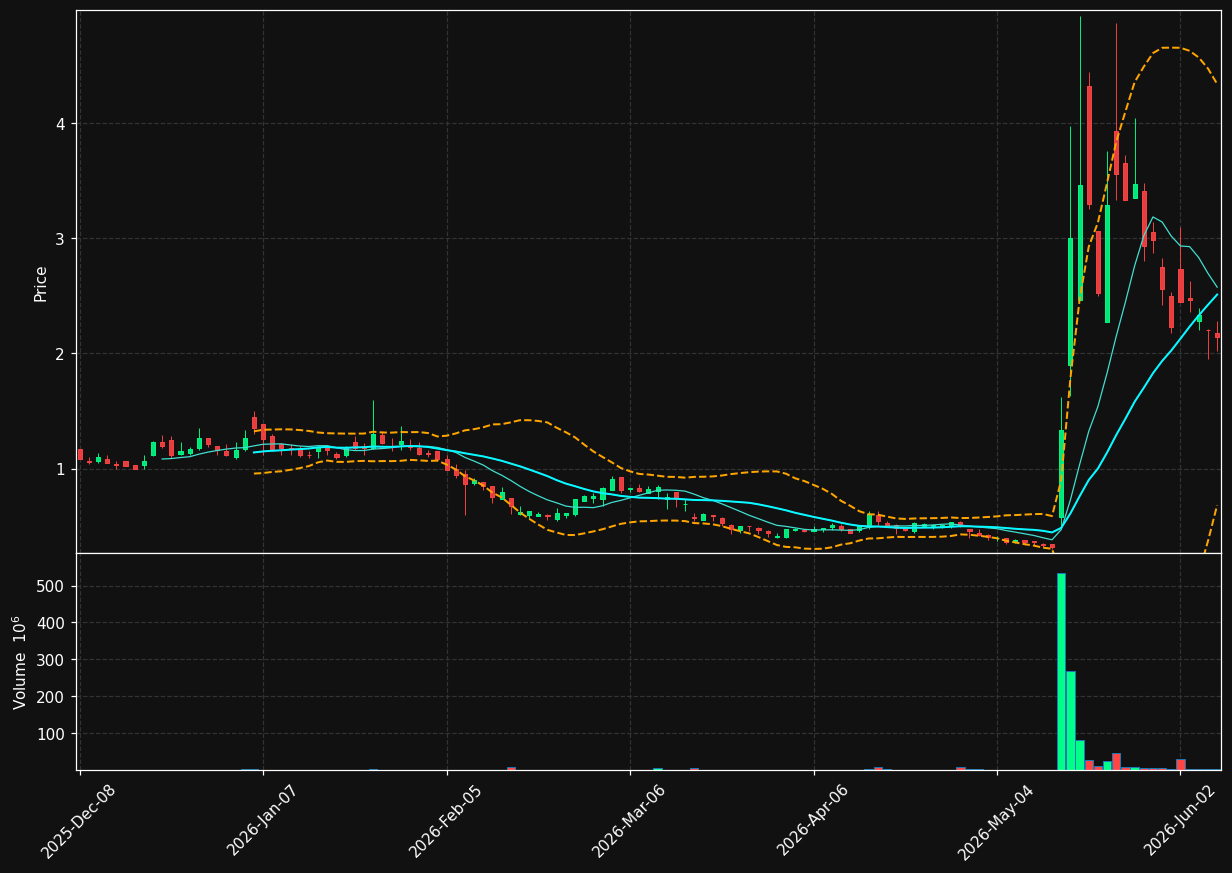Click the 2025-Dec-08 date label
Image resolution: width=1232 pixels, height=873 pixels.
(x=78, y=821)
